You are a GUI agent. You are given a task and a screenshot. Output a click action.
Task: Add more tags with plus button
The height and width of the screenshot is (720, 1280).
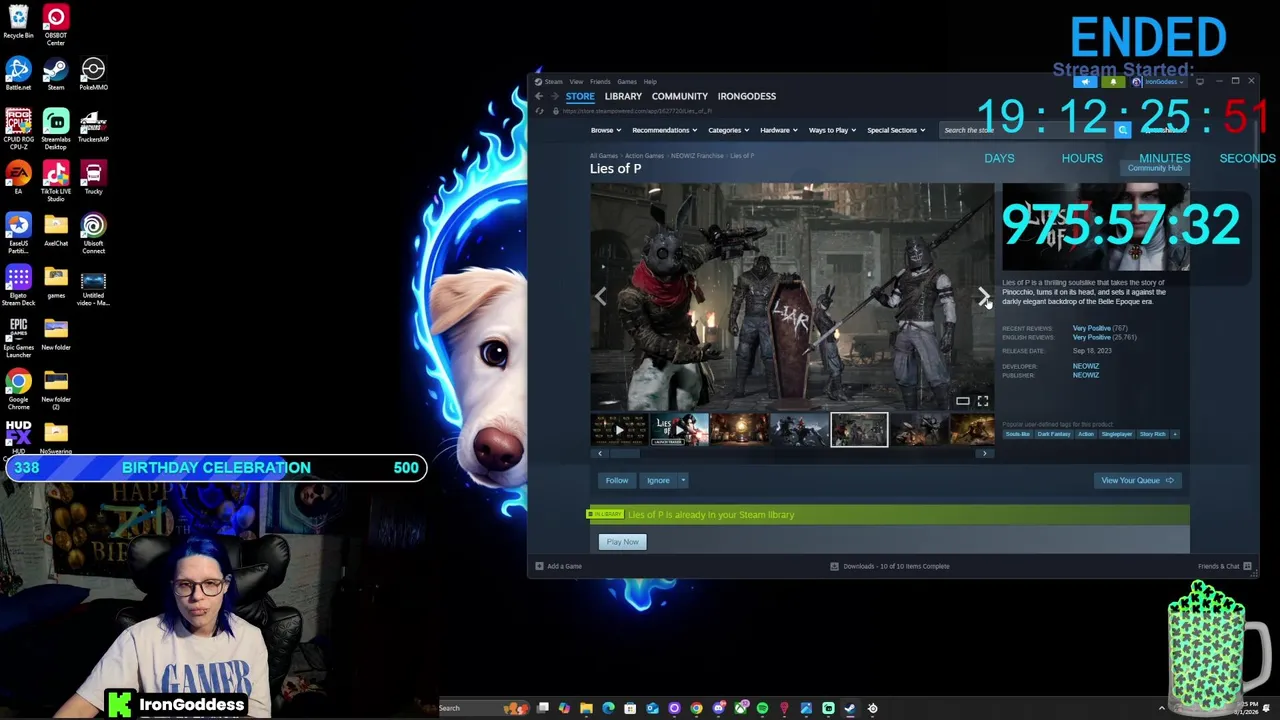coord(1175,434)
